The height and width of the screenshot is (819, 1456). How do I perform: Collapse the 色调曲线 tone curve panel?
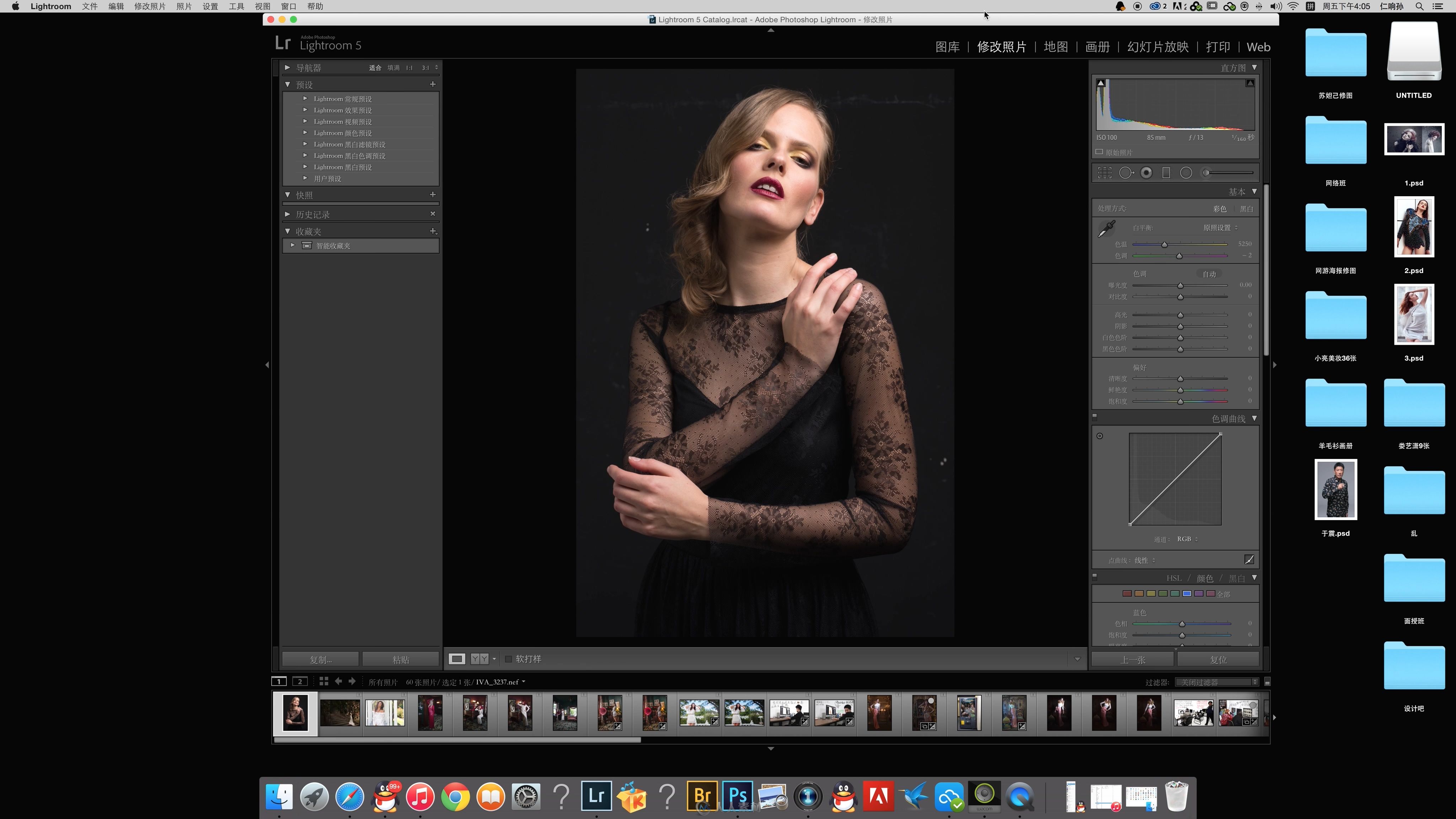coord(1254,418)
